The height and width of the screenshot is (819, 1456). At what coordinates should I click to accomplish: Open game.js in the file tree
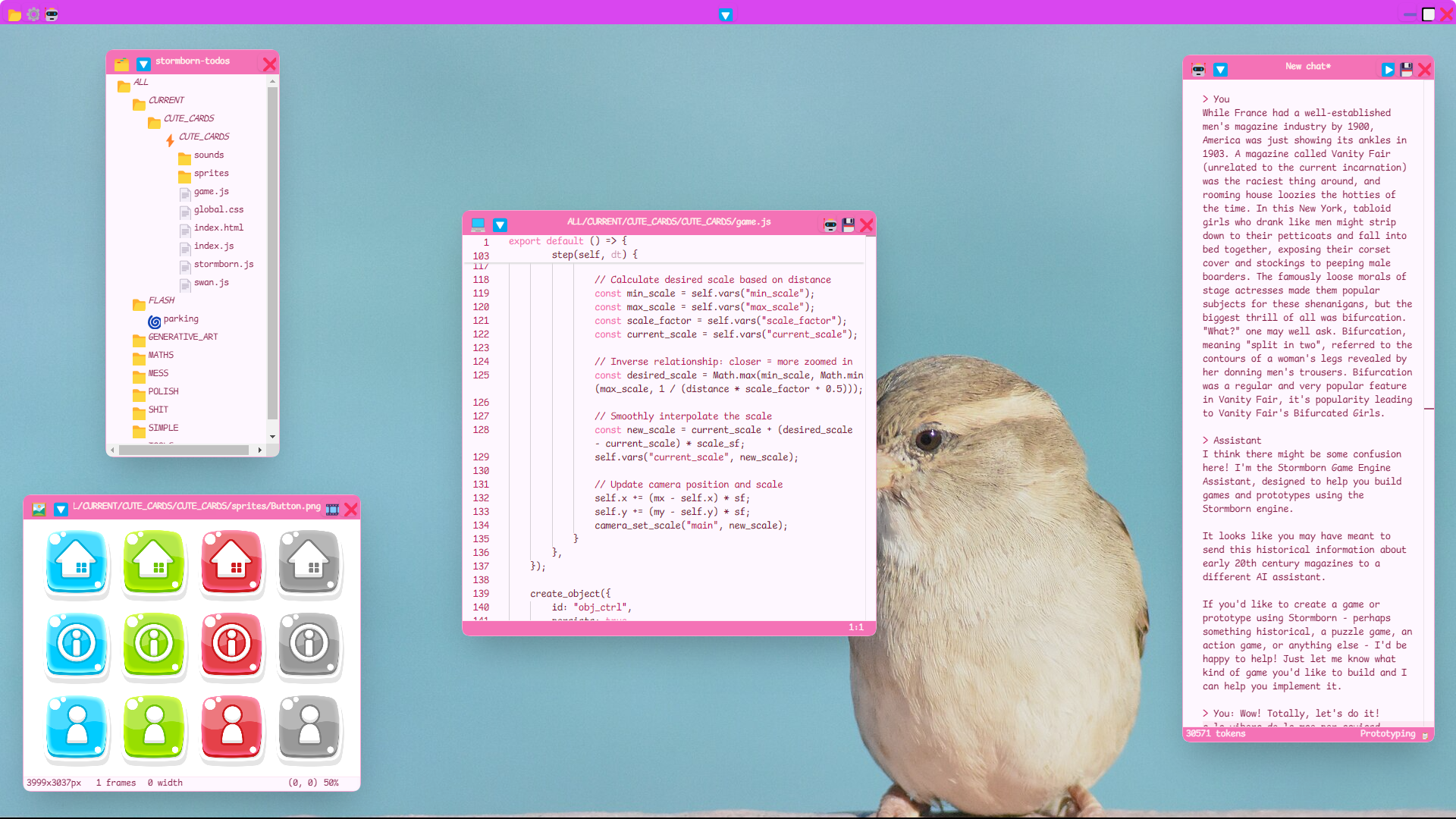[204, 192]
